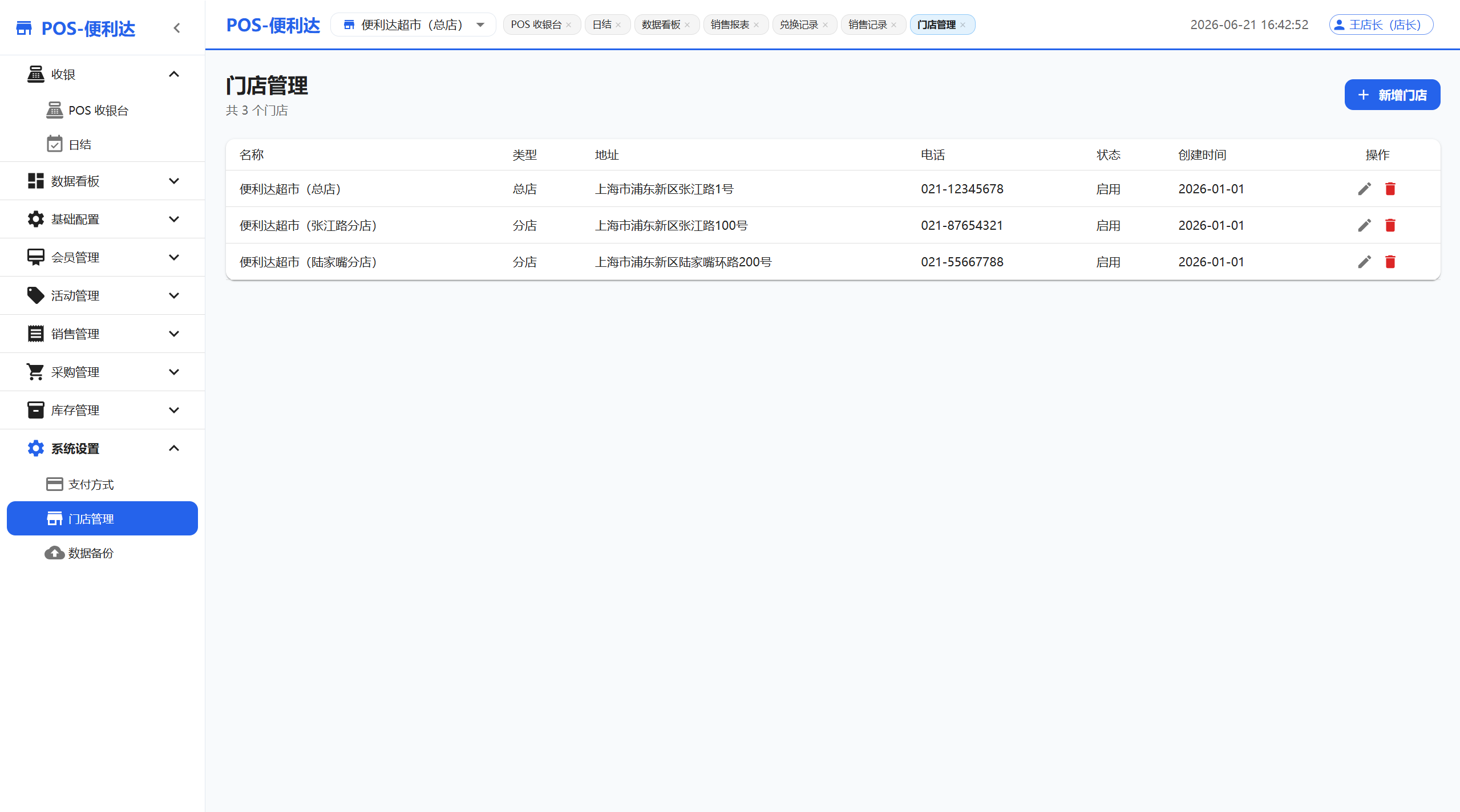Click the 基础配置 gear icon
This screenshot has width=1460, height=812.
[x=35, y=219]
